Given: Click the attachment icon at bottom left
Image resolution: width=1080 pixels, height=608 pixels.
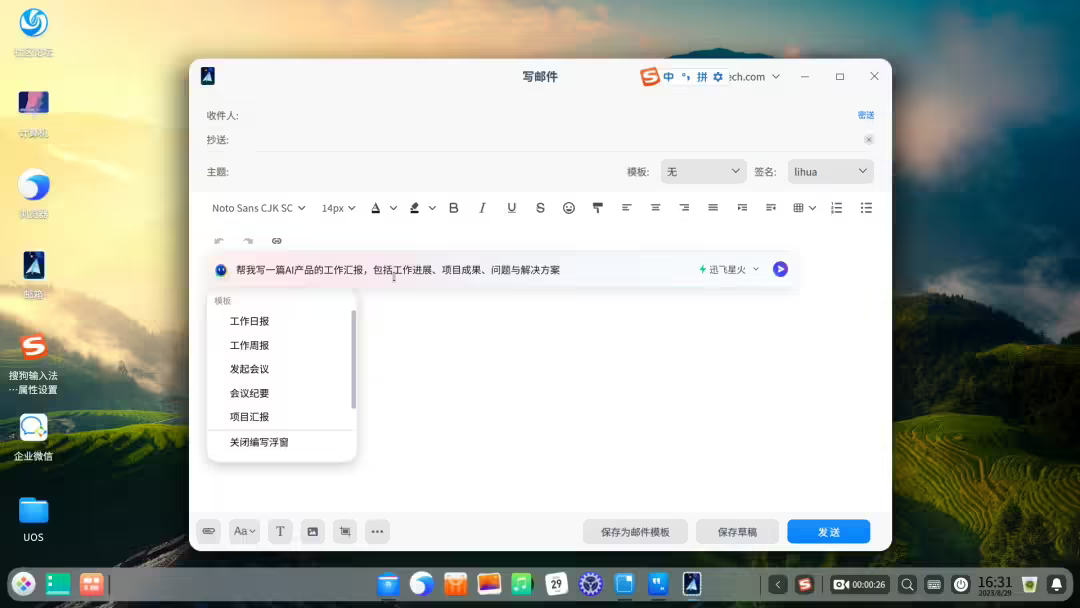Looking at the screenshot, I should [x=208, y=531].
